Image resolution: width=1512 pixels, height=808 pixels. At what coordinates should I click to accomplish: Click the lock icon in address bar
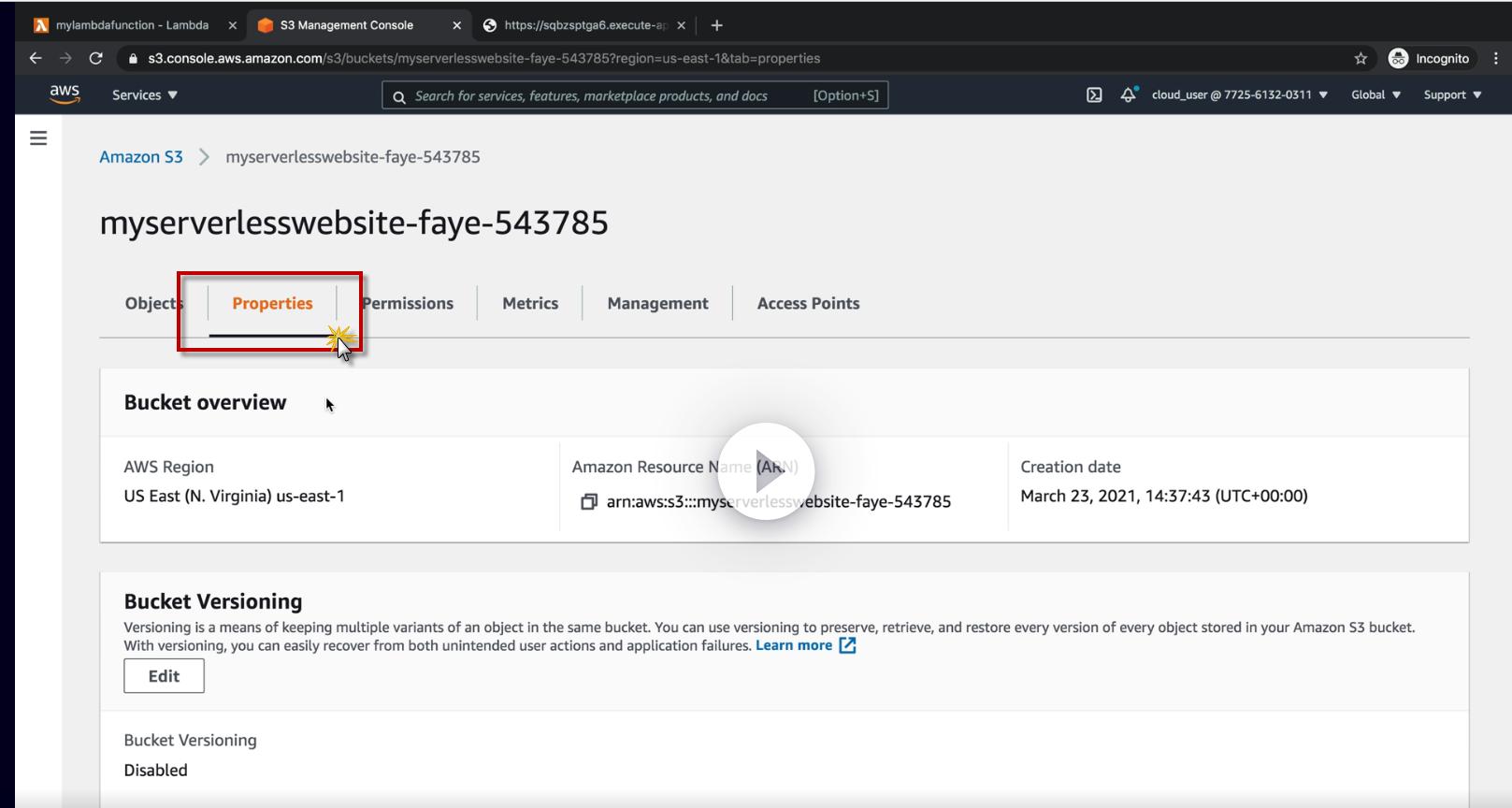[x=133, y=58]
